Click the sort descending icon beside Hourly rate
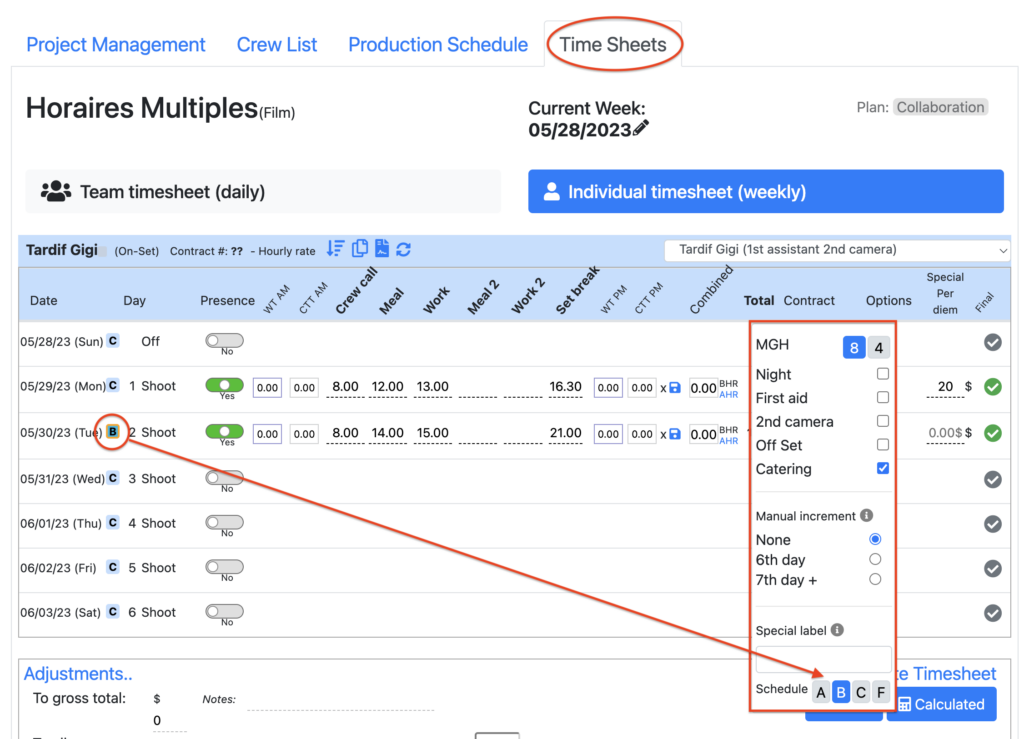 click(x=335, y=249)
